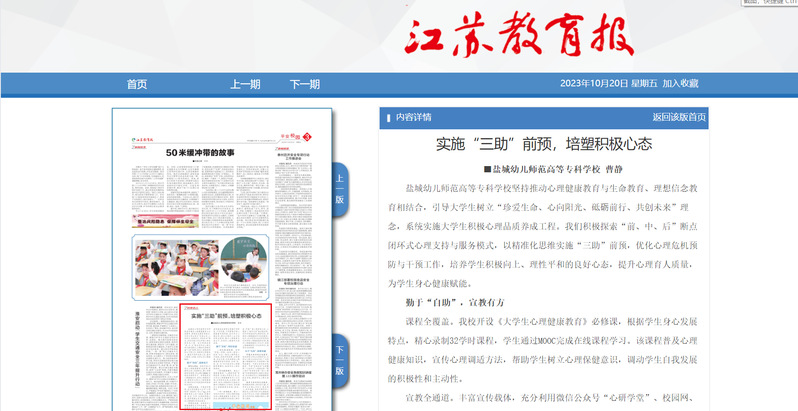Click the round teacher photo on page
Image resolution: width=798 pixels, height=411 pixels.
point(243,258)
